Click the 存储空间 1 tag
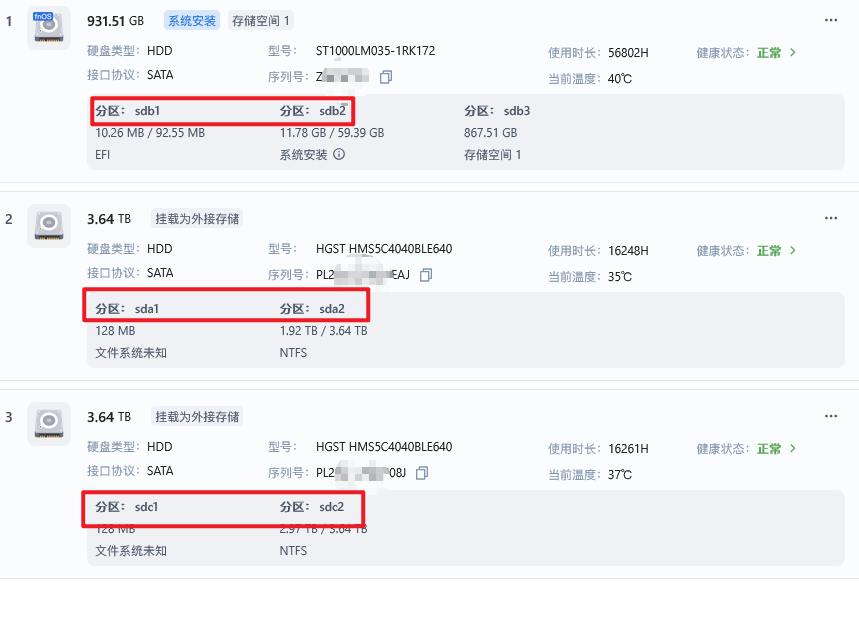The image size is (859, 632). [261, 21]
